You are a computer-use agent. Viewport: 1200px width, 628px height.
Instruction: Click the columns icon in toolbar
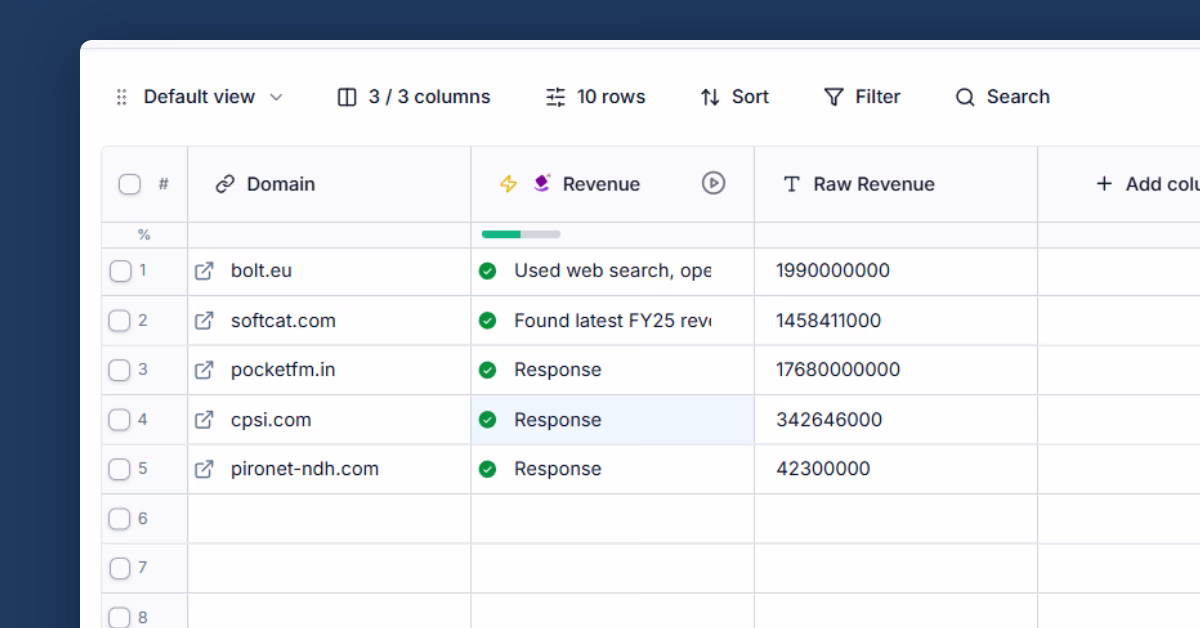coord(347,97)
